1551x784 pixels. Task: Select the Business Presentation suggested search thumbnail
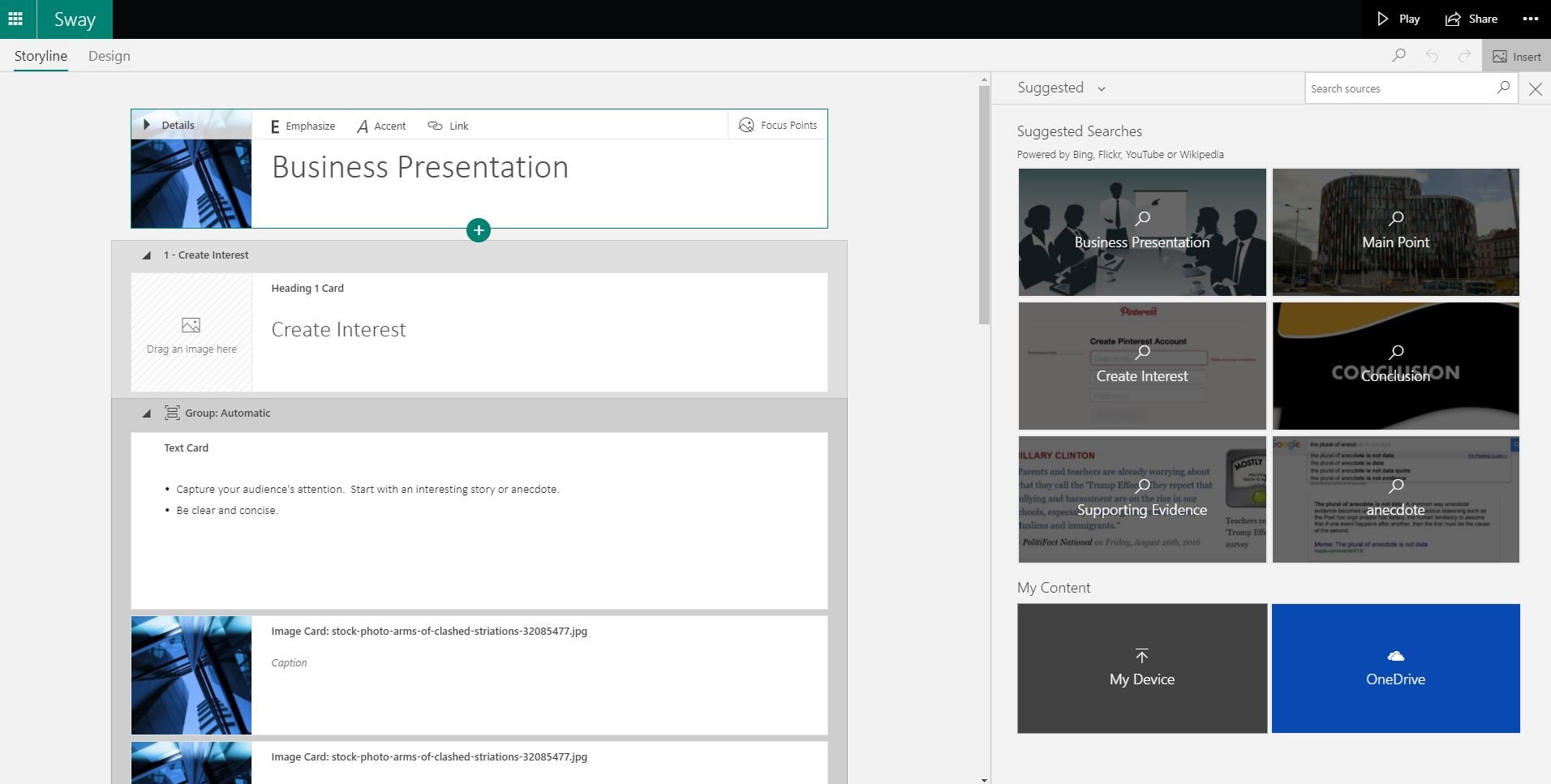click(x=1141, y=231)
